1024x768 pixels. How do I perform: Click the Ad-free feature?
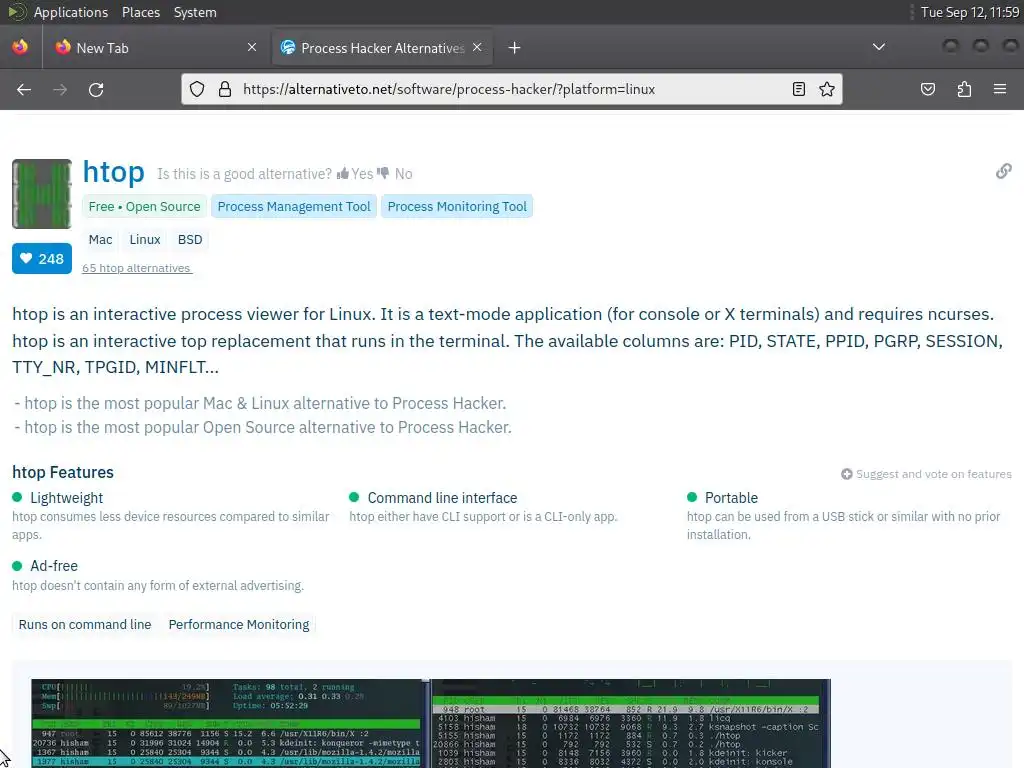54,566
